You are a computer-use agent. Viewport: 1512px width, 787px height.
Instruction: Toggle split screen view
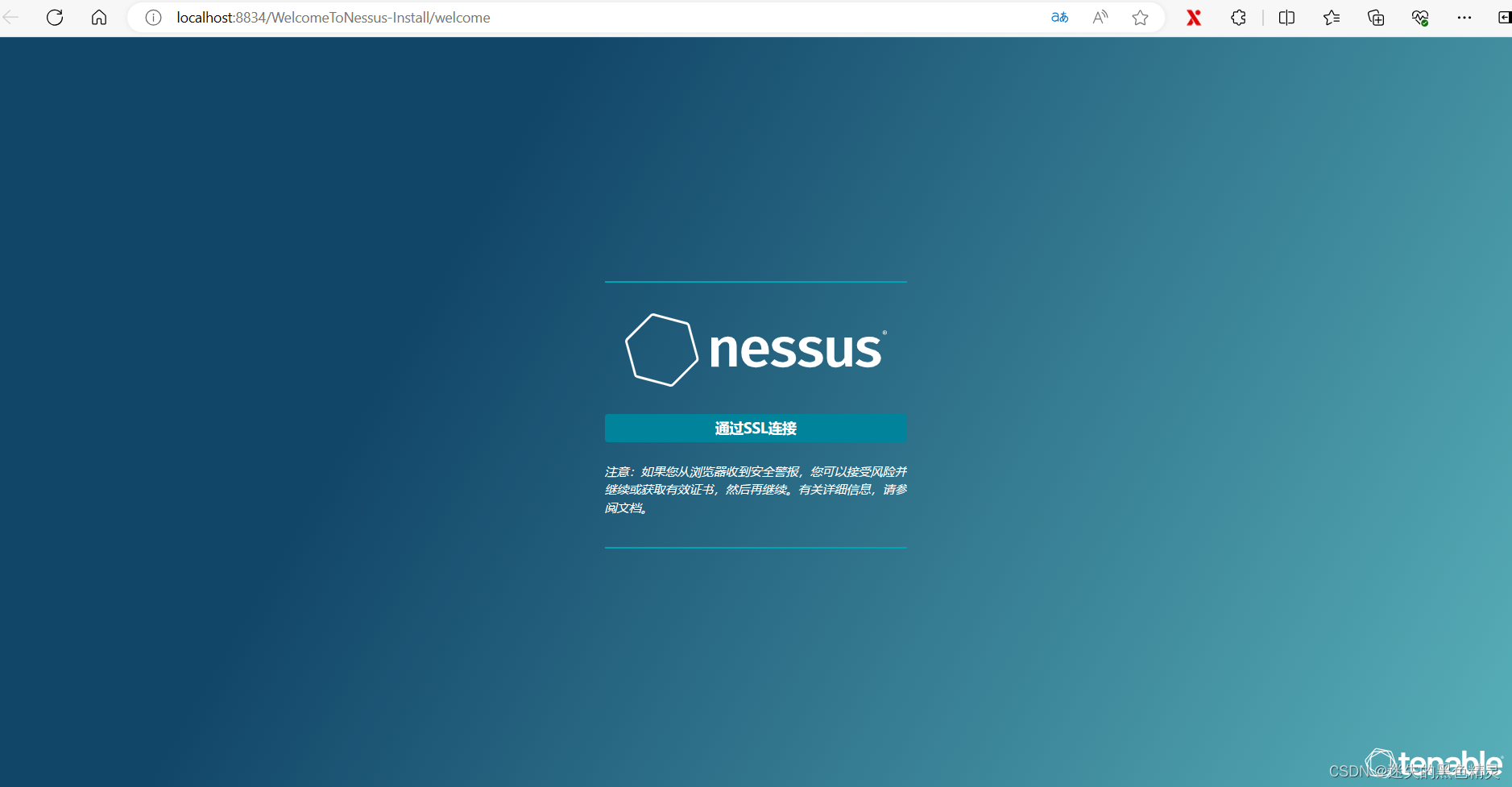[1286, 18]
